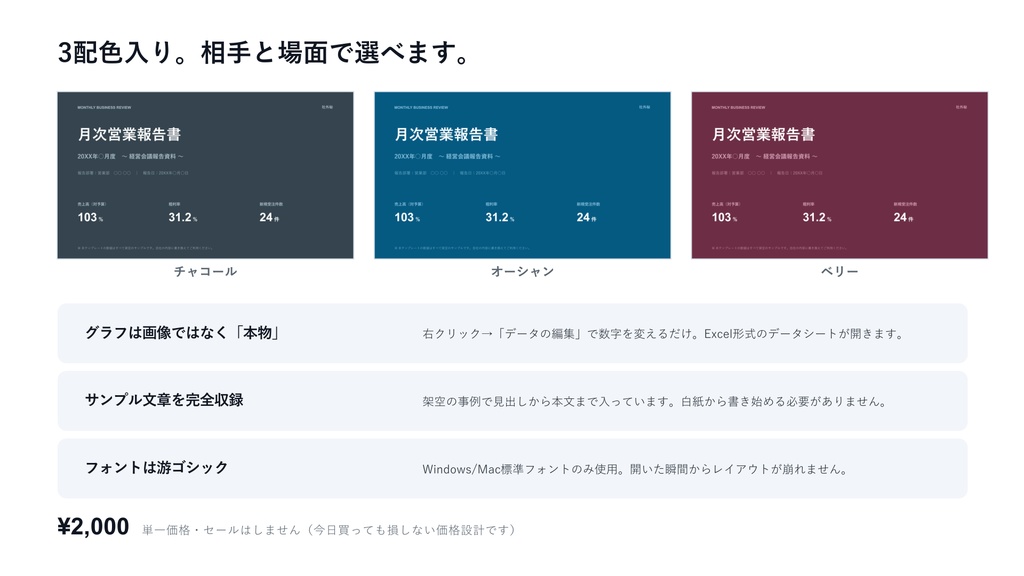This screenshot has width=1024, height=576.
Task: Click 月次営業報告書 title on ocean slide
Action: (446, 135)
